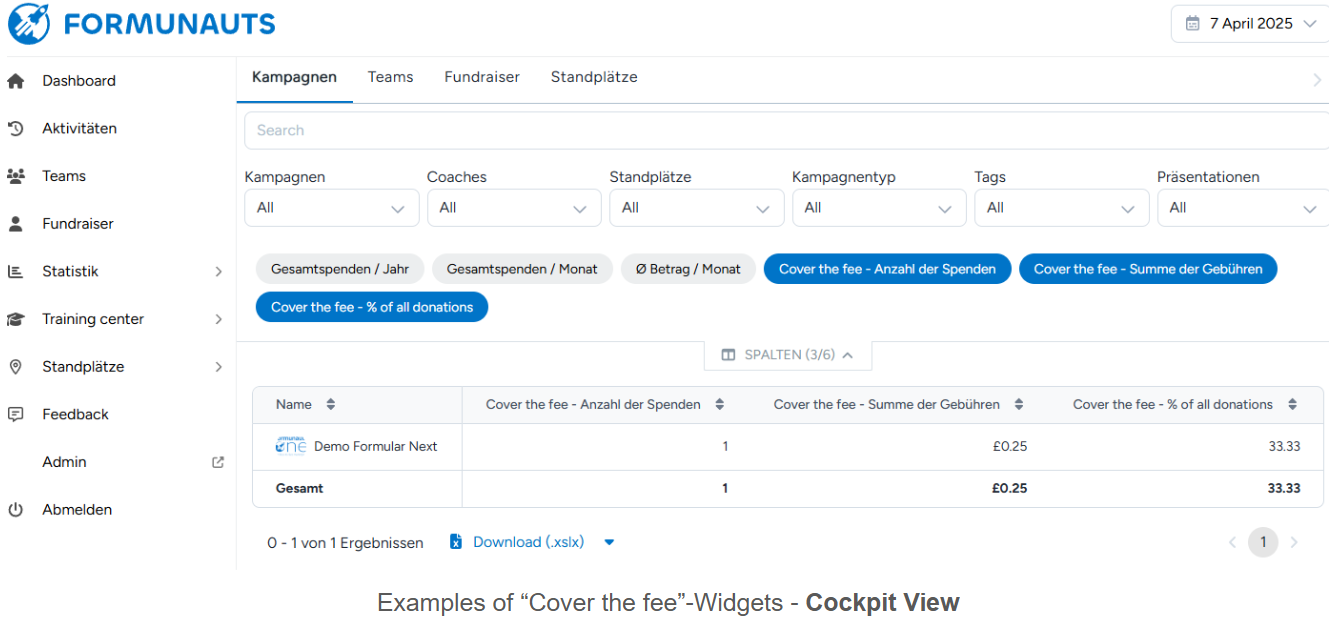Open Teams via the people icon
This screenshot has height=622, width=1342.
15,176
